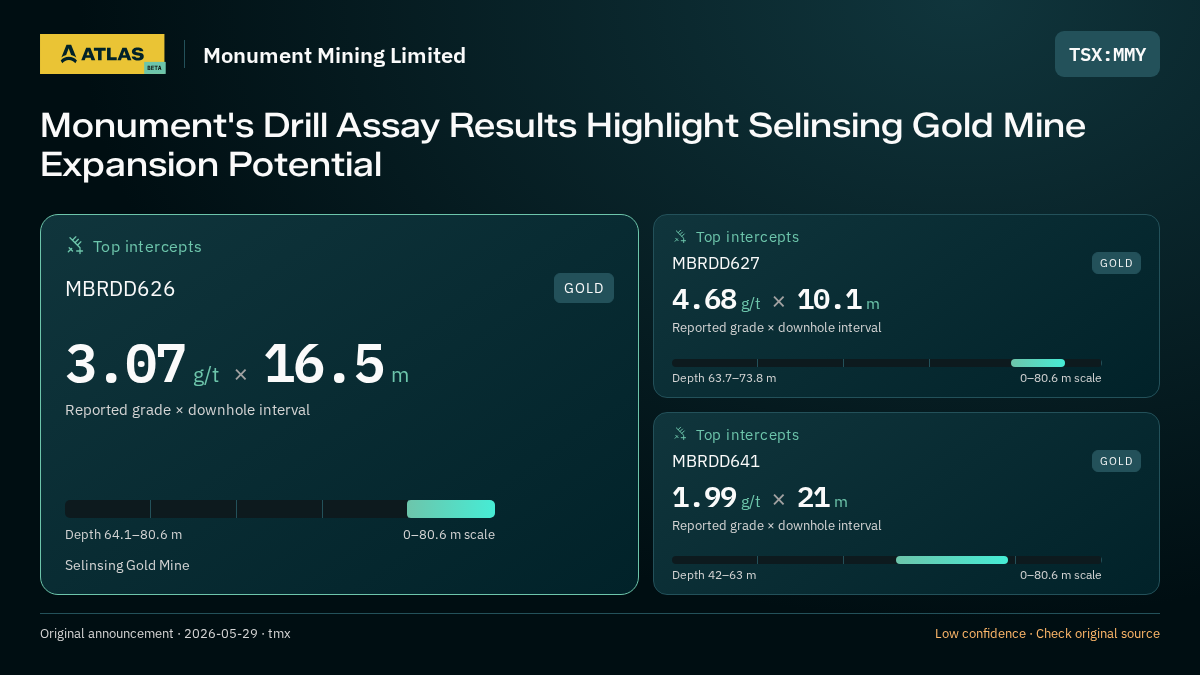Click the headline about Selinsing Gold Mine expansion
Image resolution: width=1200 pixels, height=675 pixels.
tap(563, 145)
